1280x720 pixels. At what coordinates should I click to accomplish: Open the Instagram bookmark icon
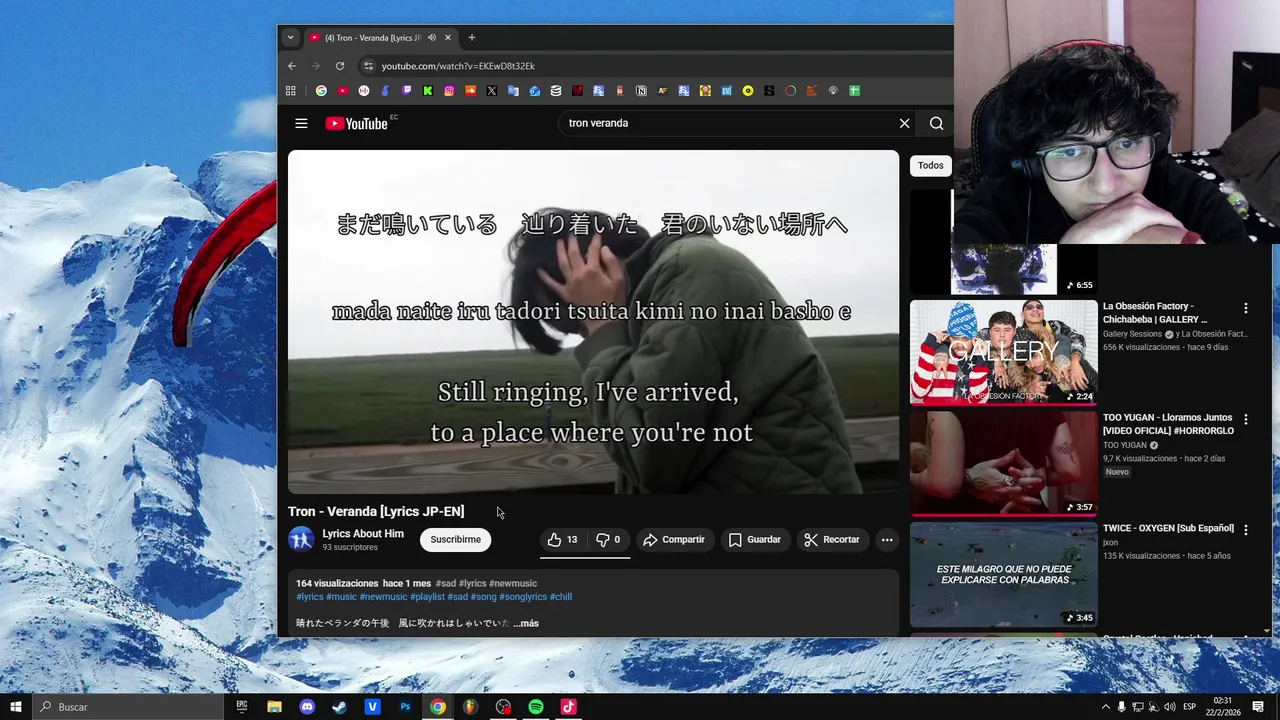coord(449,91)
